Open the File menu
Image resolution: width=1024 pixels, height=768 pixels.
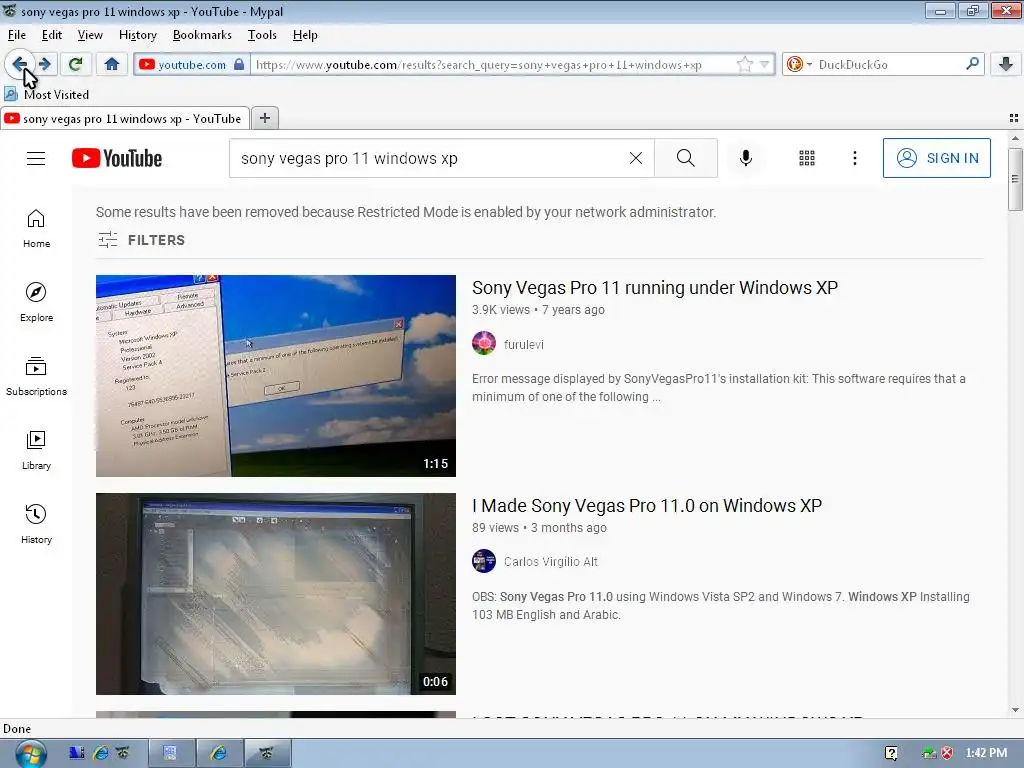(x=17, y=35)
